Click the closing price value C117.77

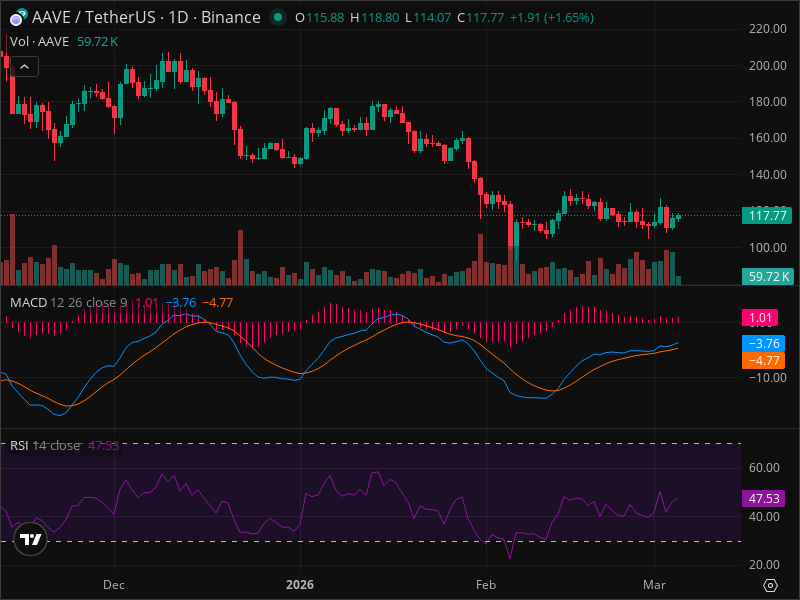point(481,18)
